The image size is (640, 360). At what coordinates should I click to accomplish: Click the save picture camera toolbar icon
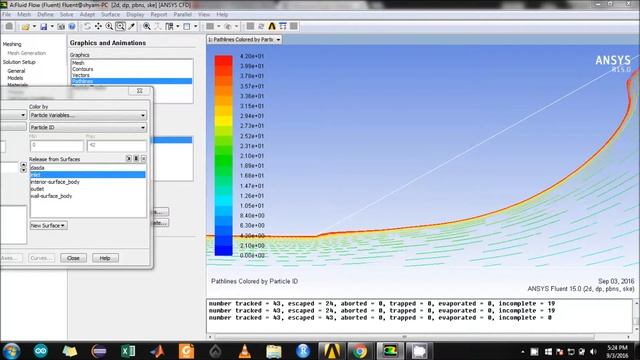click(x=61, y=27)
